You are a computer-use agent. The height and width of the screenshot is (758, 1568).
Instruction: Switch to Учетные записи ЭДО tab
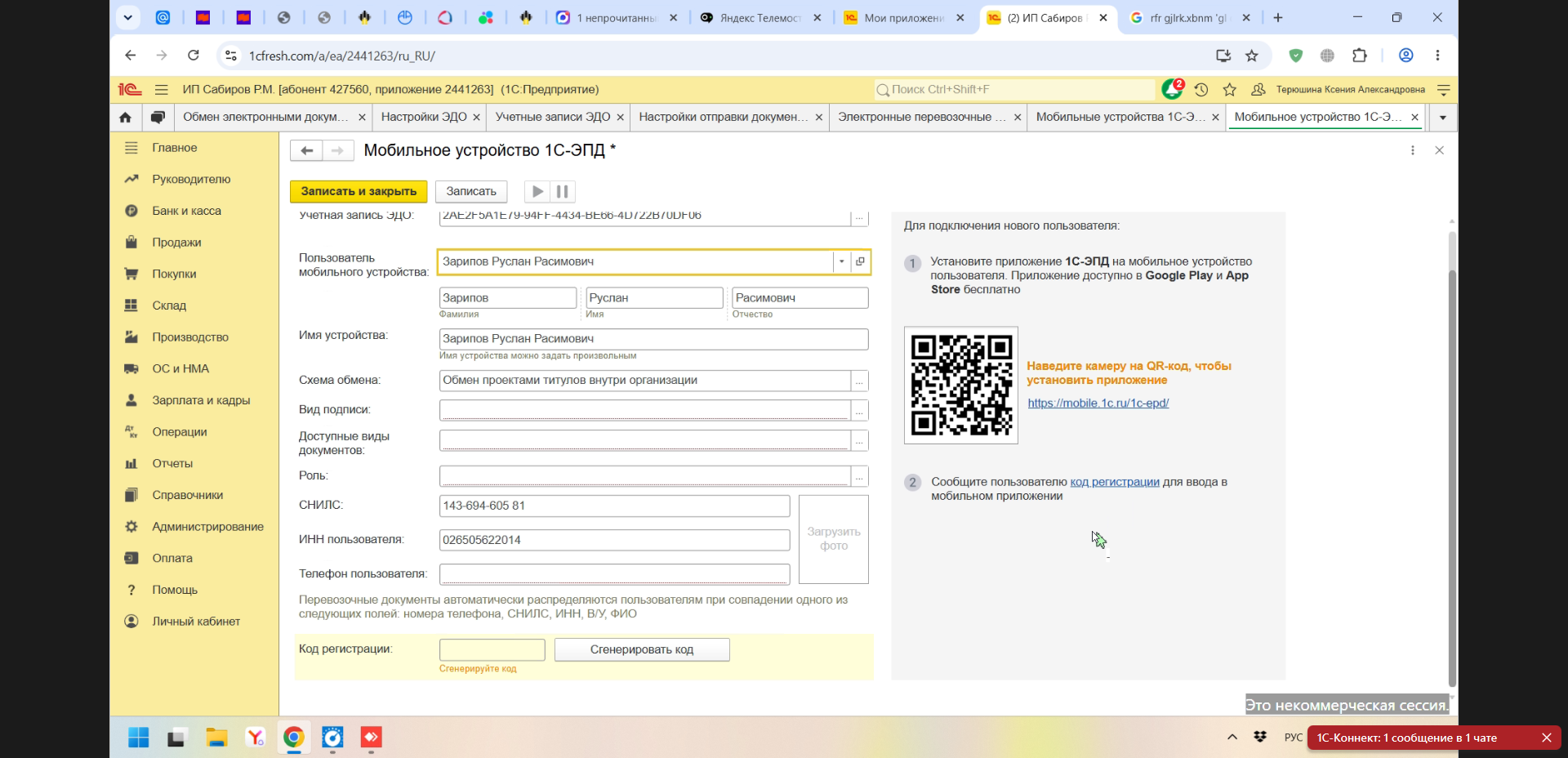pos(553,117)
